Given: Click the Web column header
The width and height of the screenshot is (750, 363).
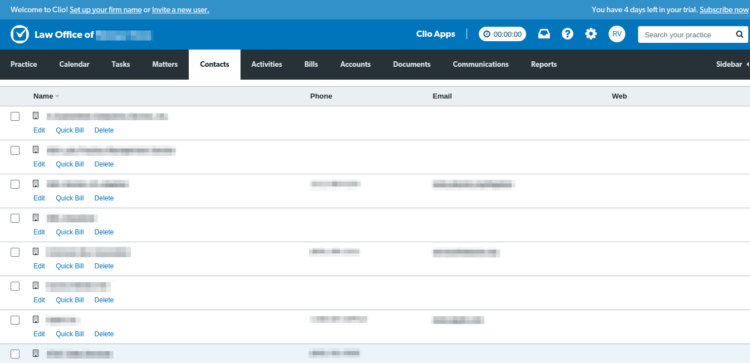Looking at the screenshot, I should click(619, 96).
